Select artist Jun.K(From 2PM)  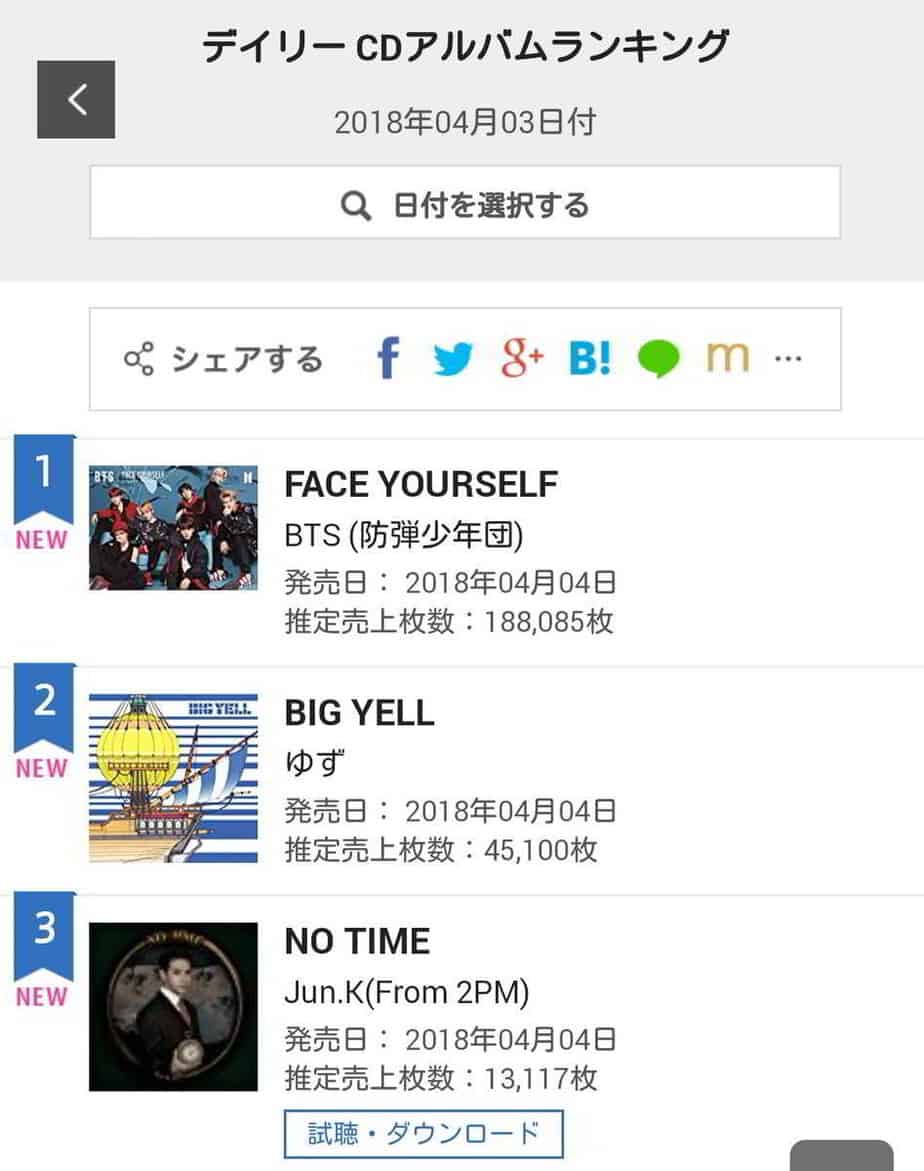(x=407, y=992)
